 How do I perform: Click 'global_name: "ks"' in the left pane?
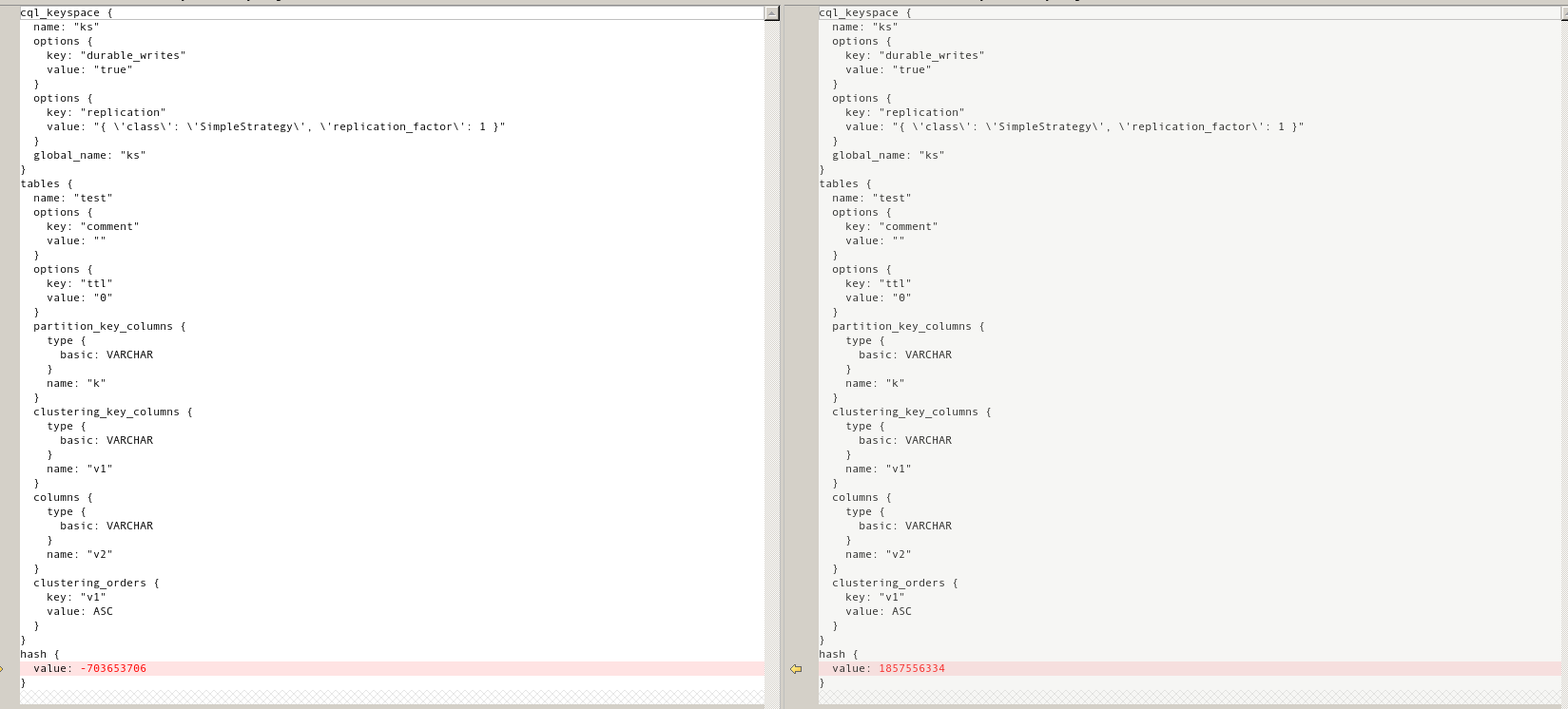point(89,156)
